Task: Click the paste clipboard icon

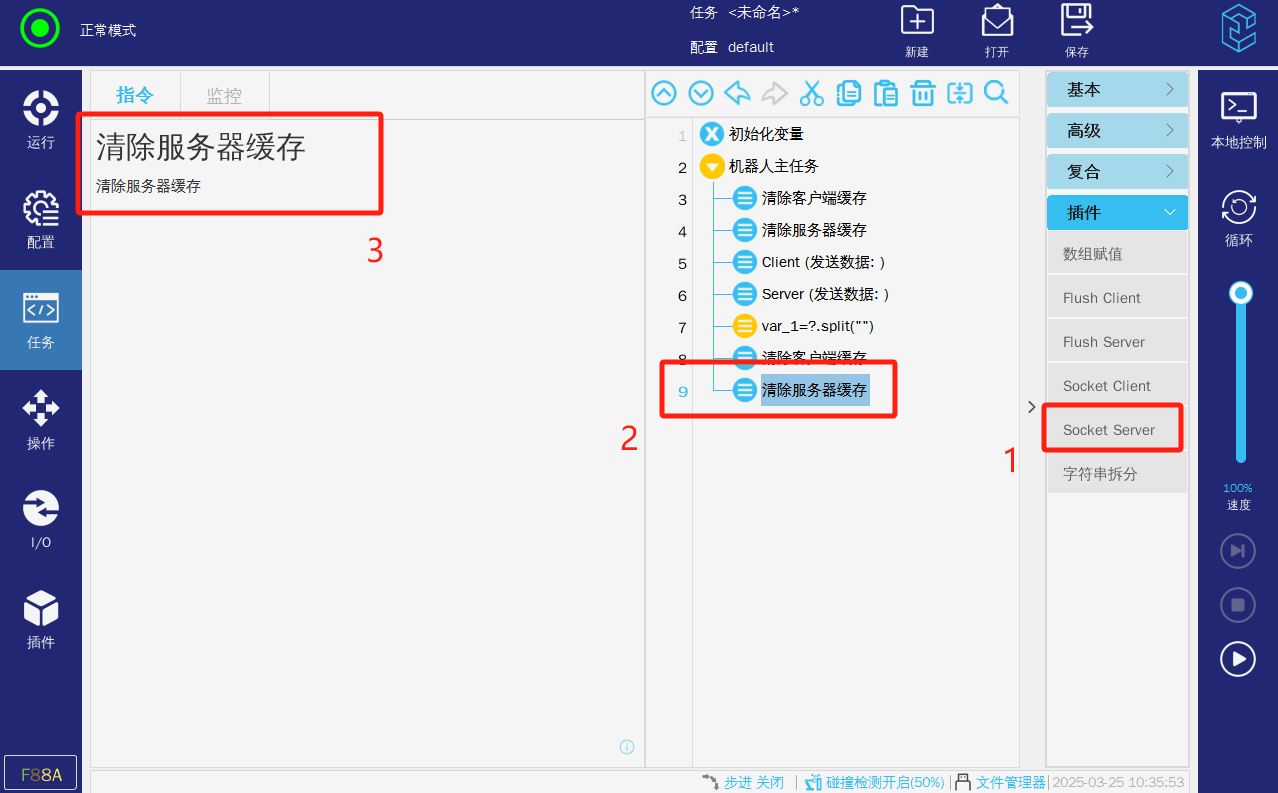Action: coord(885,94)
